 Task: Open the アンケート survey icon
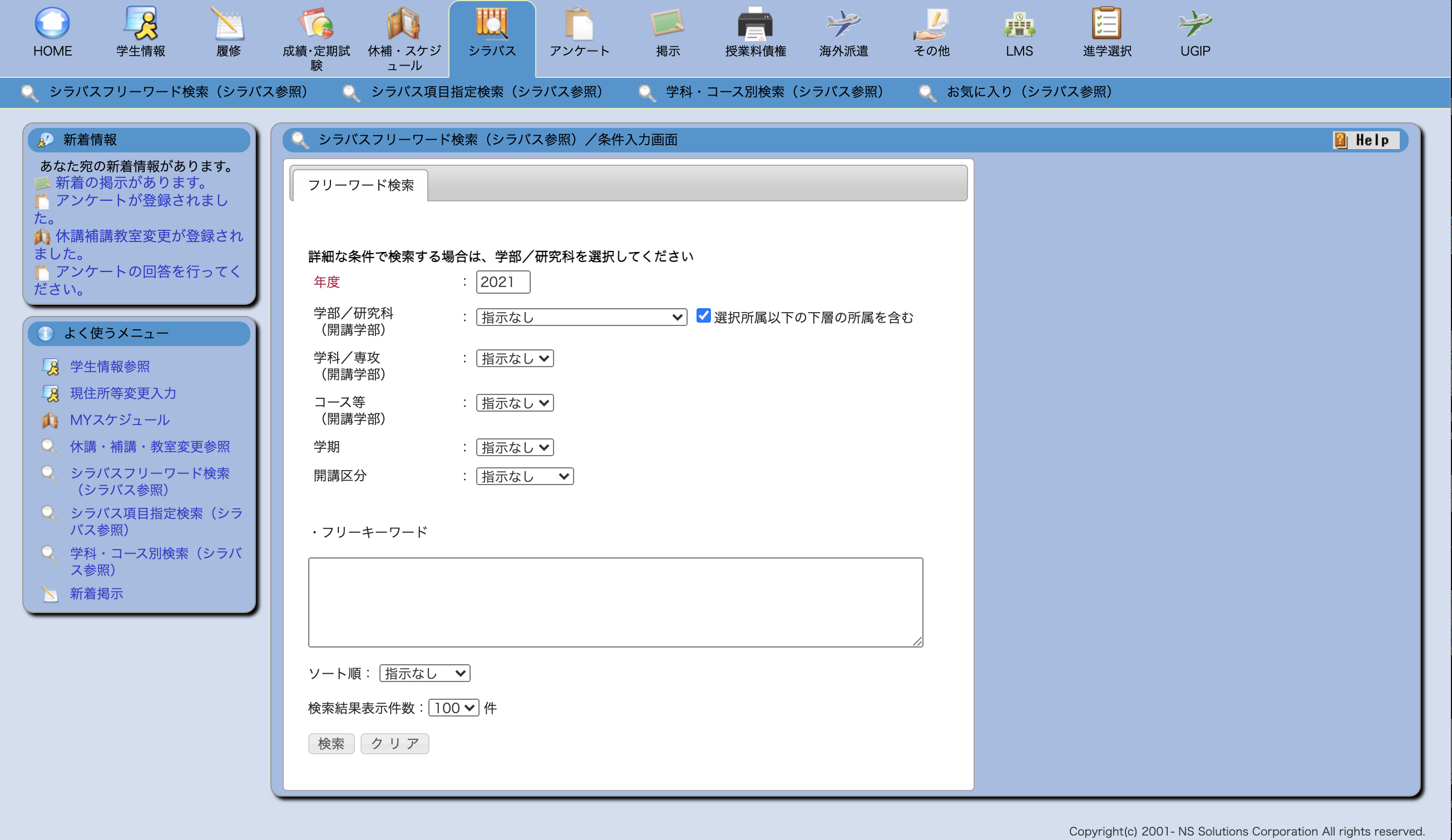click(580, 23)
